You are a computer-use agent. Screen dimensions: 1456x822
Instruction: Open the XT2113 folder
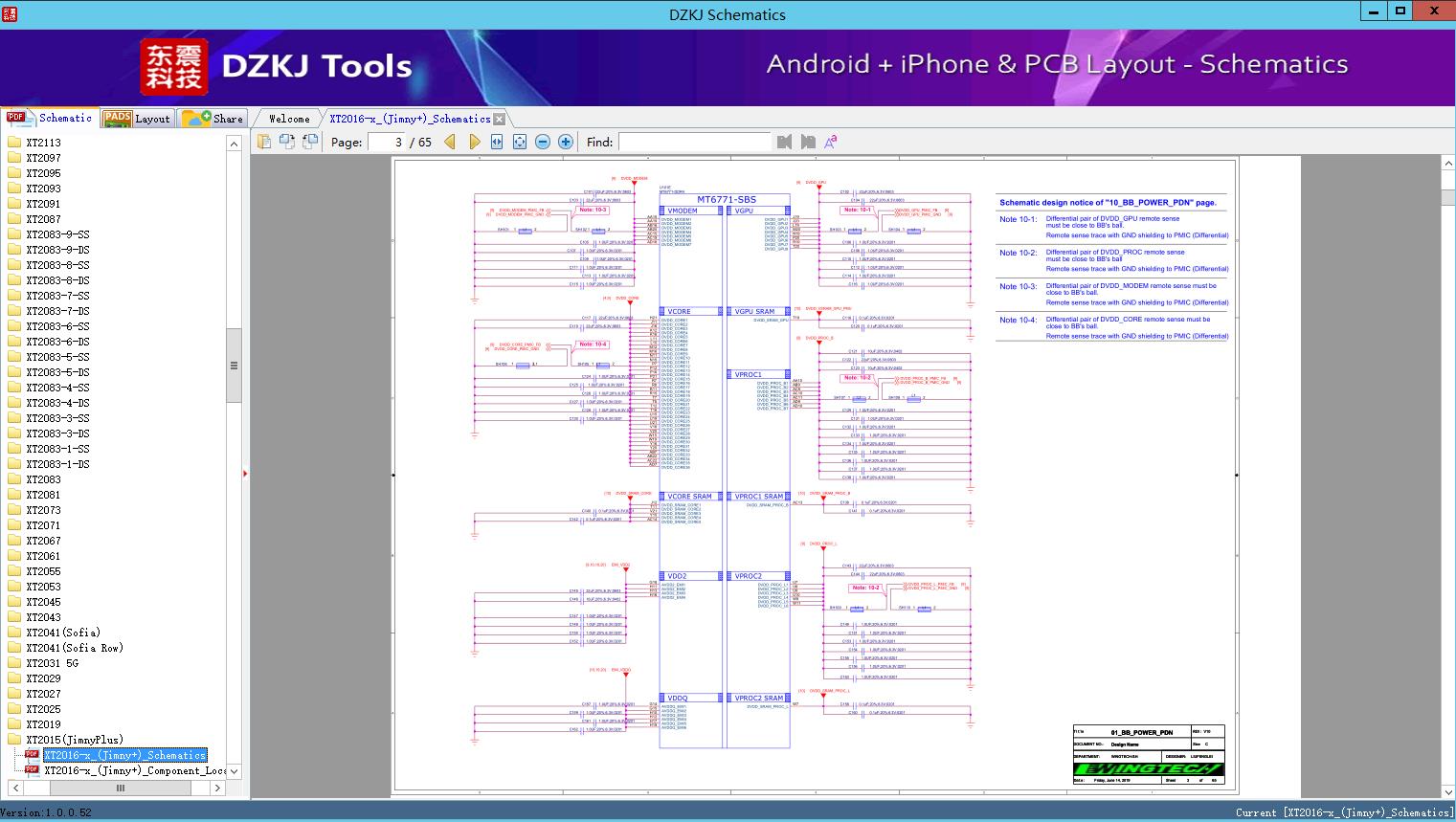pyautogui.click(x=34, y=143)
